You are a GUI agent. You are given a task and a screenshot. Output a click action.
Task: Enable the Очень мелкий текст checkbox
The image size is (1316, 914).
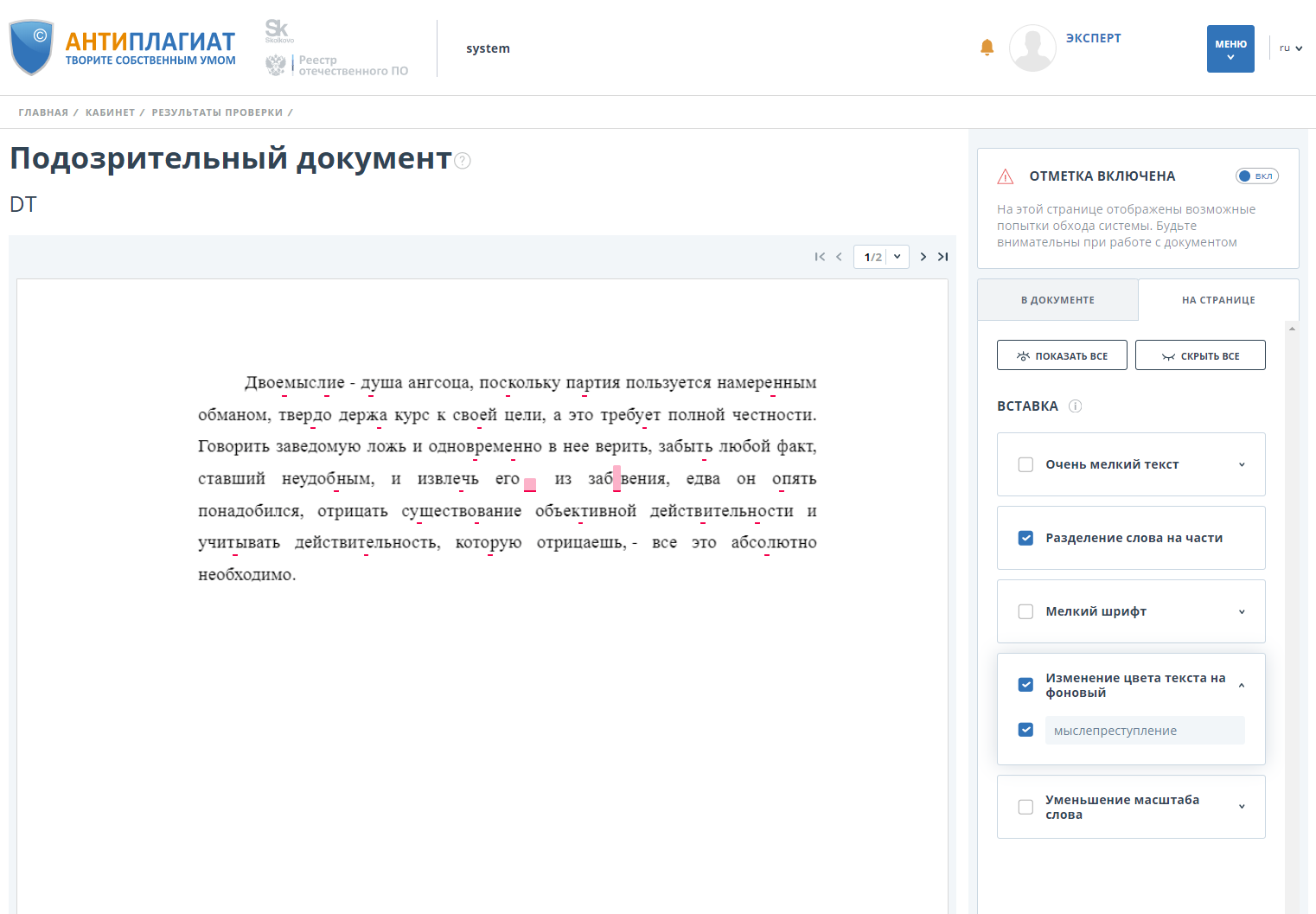(x=1025, y=464)
